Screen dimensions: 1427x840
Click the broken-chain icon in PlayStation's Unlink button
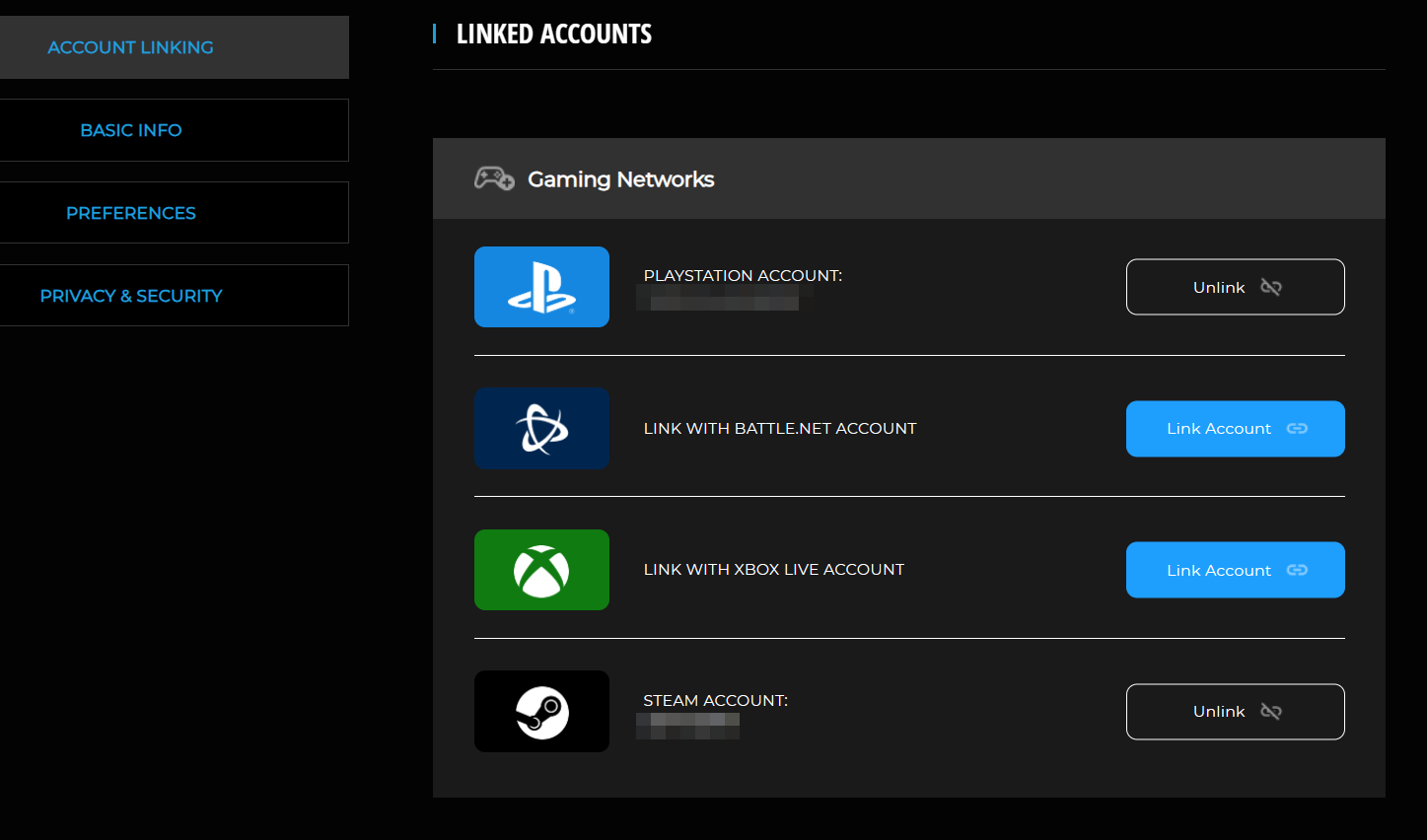click(x=1271, y=287)
